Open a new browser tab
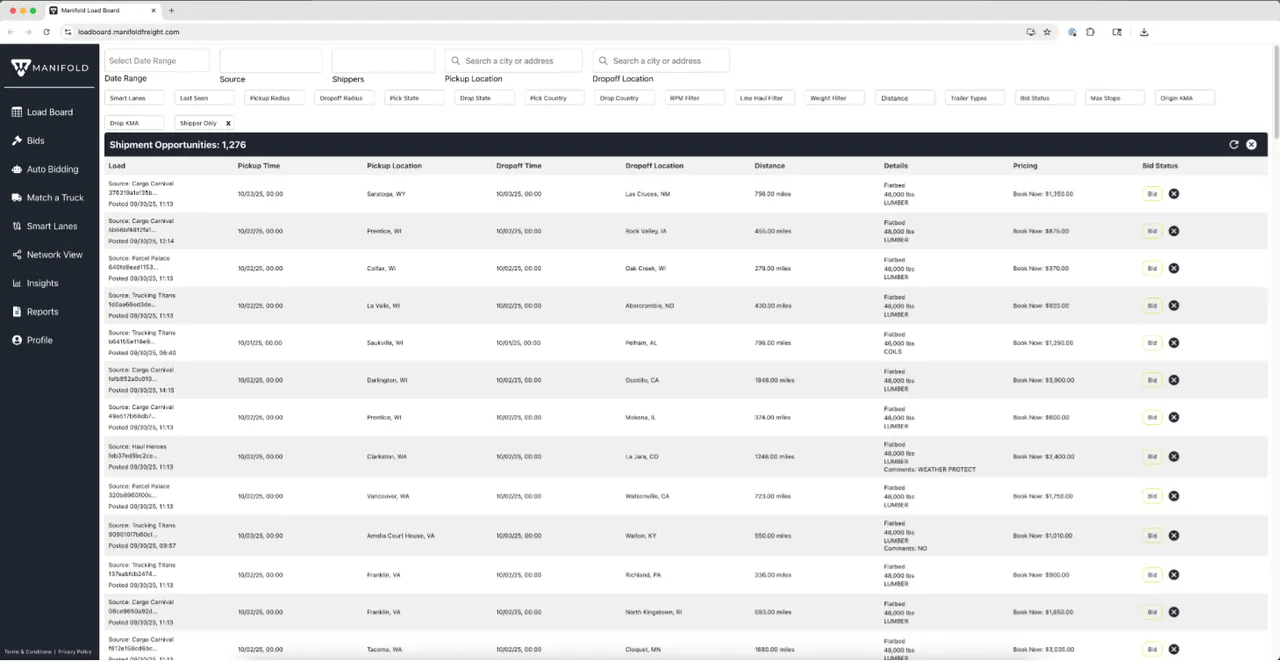This screenshot has height=661, width=1280. click(171, 10)
